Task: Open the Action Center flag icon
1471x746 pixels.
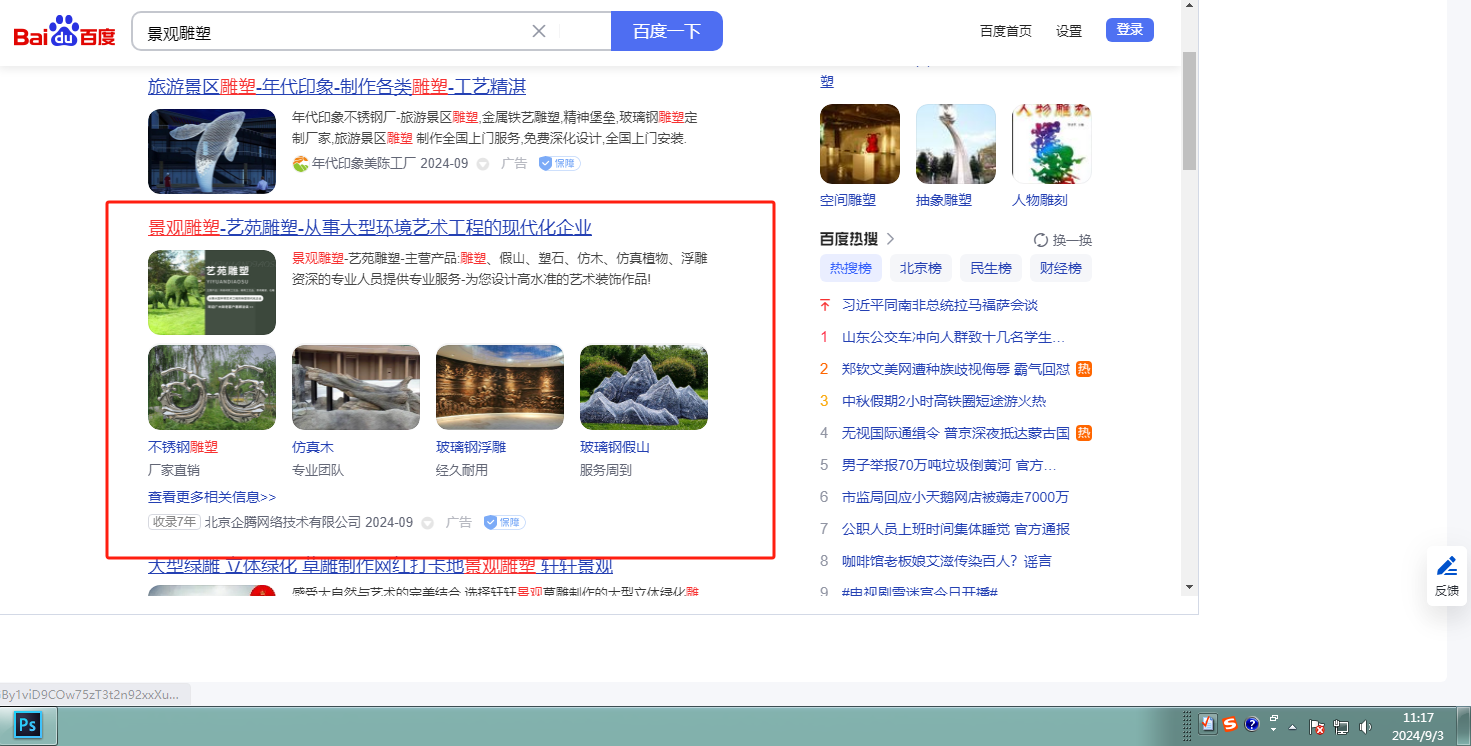Action: click(x=1317, y=727)
